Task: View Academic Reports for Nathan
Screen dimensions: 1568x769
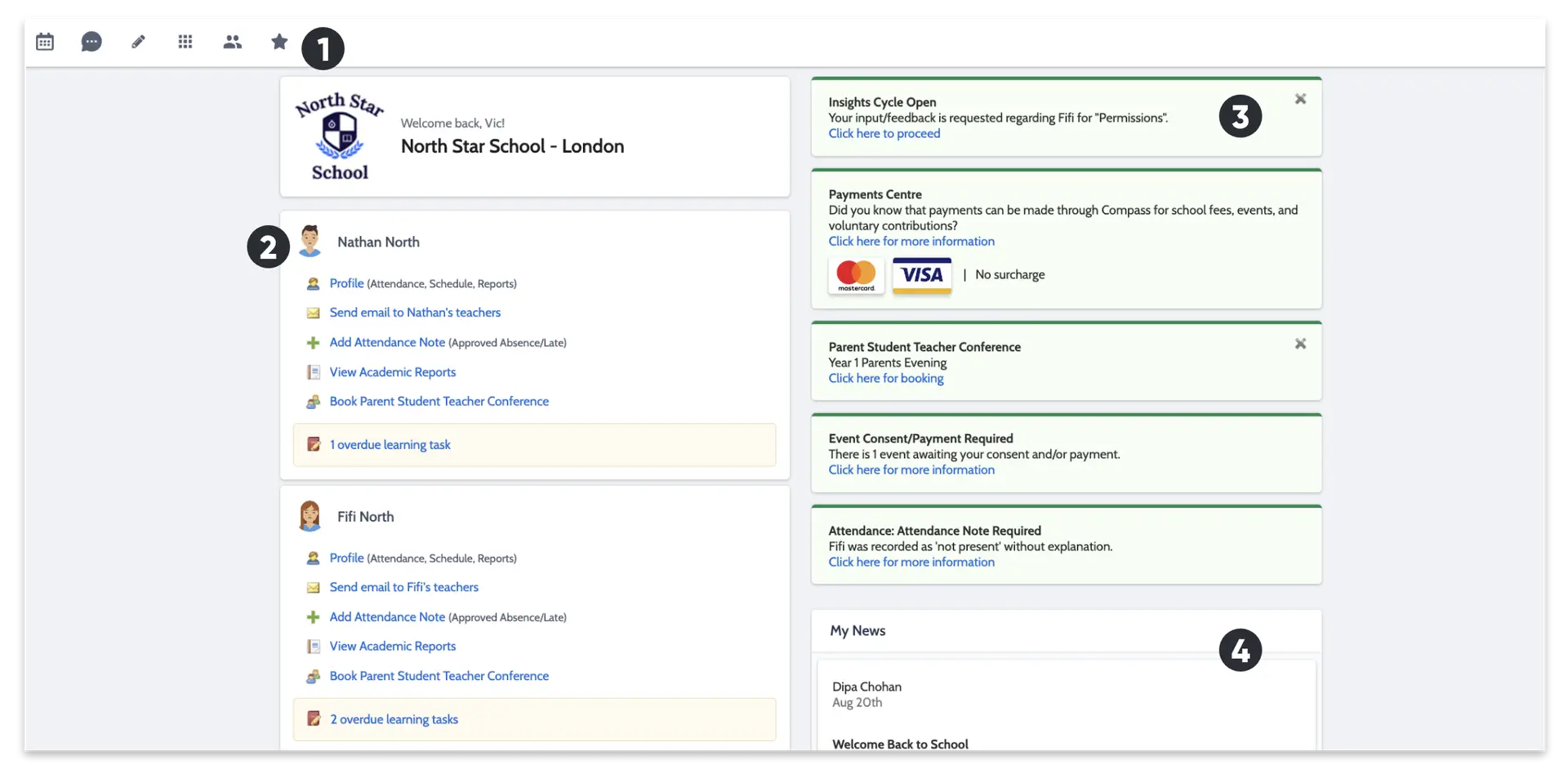Action: [393, 372]
